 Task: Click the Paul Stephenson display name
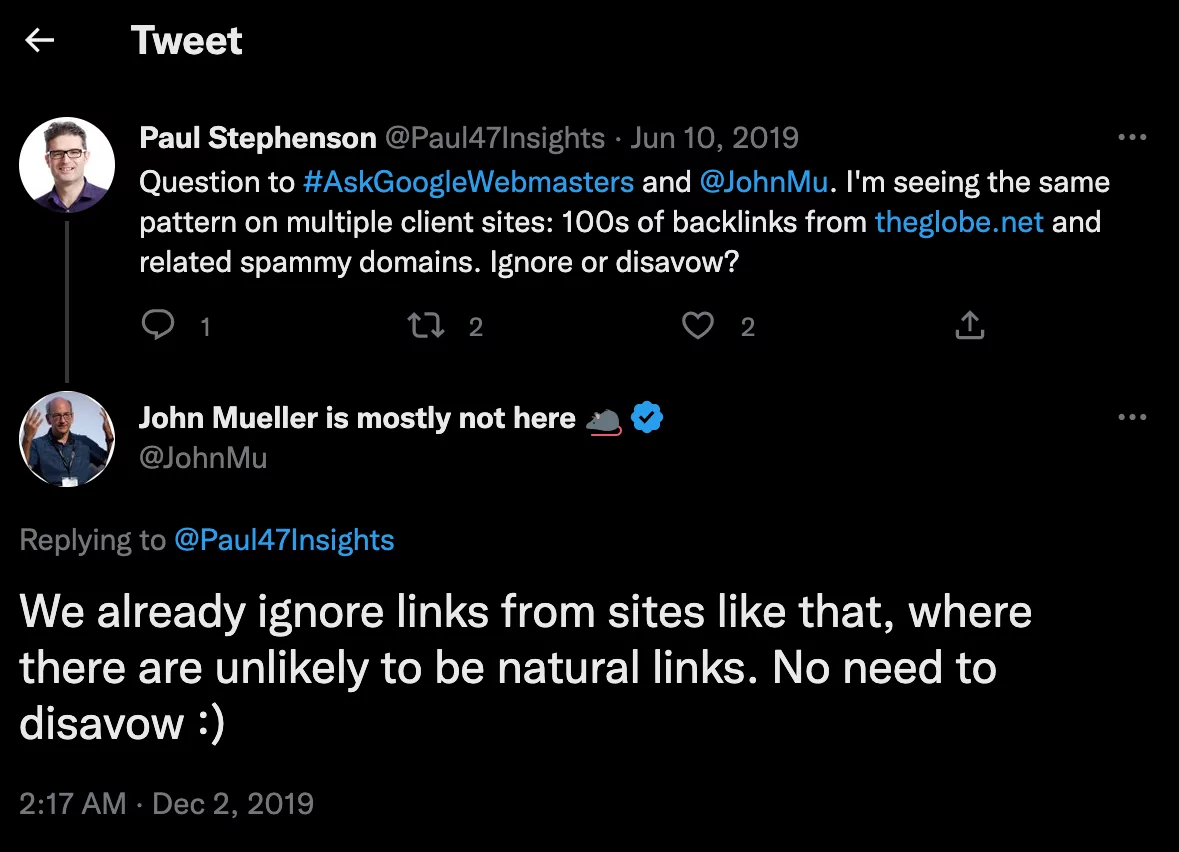pyautogui.click(x=258, y=138)
